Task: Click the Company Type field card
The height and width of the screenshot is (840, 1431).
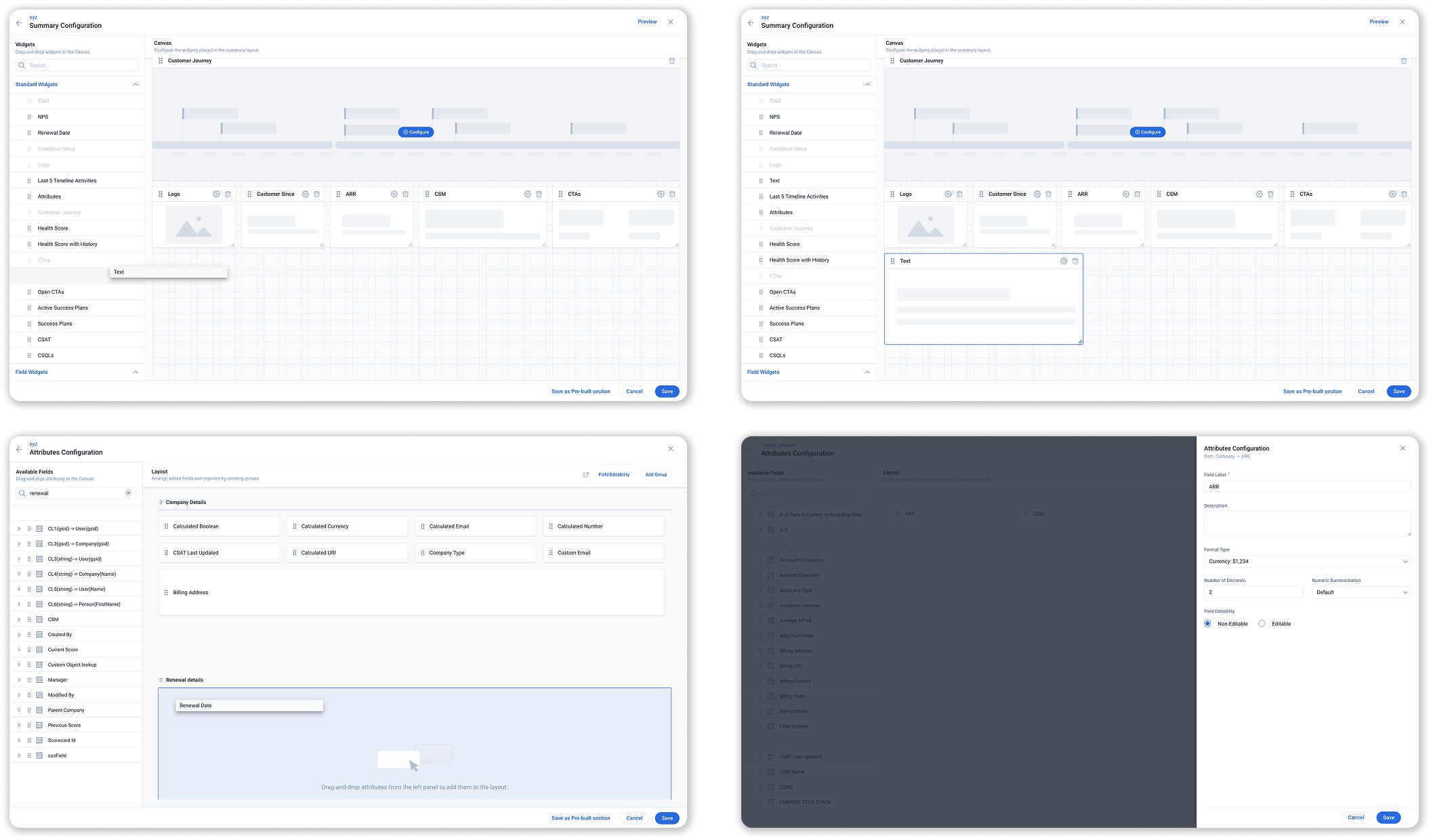Action: [475, 553]
